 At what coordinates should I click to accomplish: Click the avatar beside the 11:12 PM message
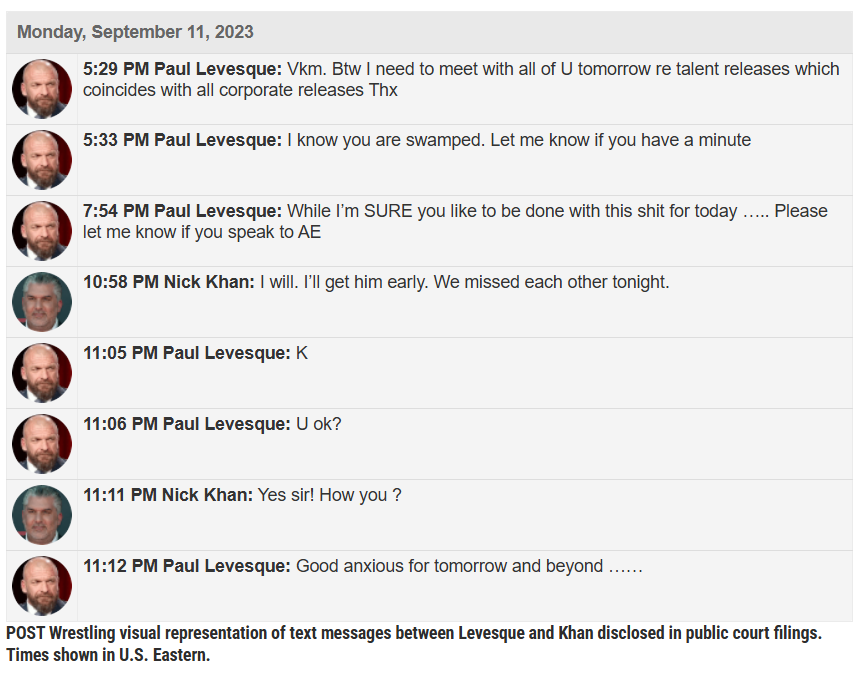coord(42,586)
